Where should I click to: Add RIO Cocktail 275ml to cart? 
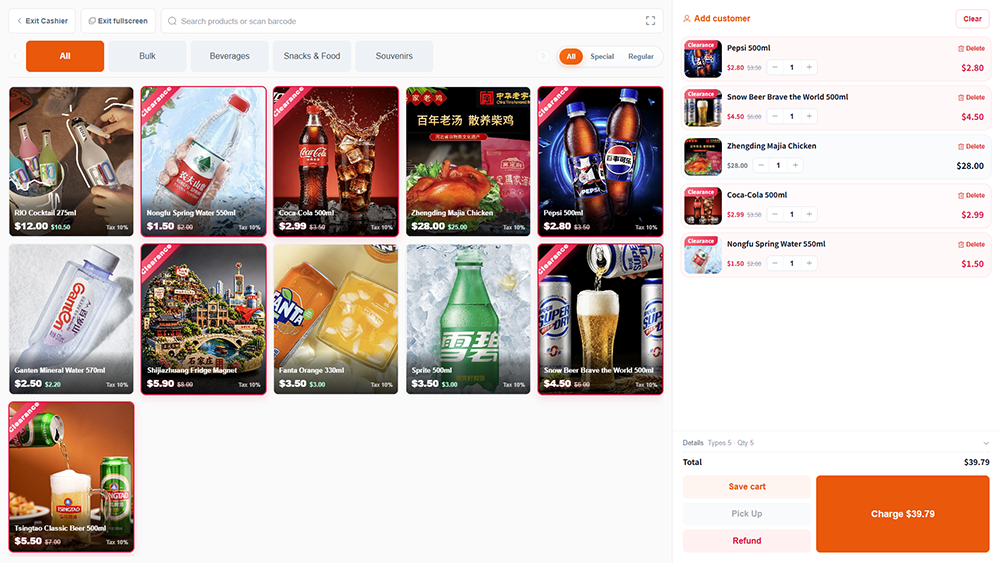click(x=71, y=161)
